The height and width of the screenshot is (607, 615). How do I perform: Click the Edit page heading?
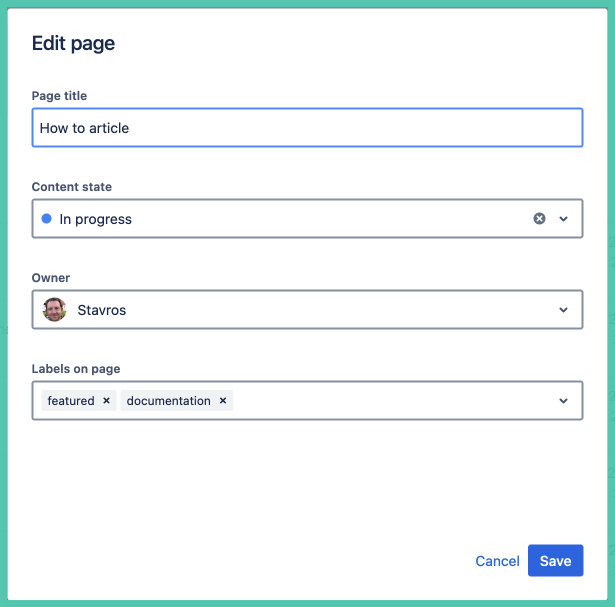pyautogui.click(x=73, y=43)
